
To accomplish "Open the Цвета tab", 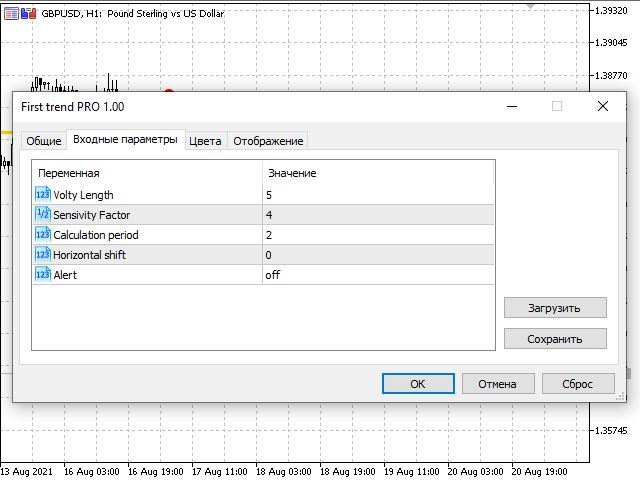I will [205, 141].
